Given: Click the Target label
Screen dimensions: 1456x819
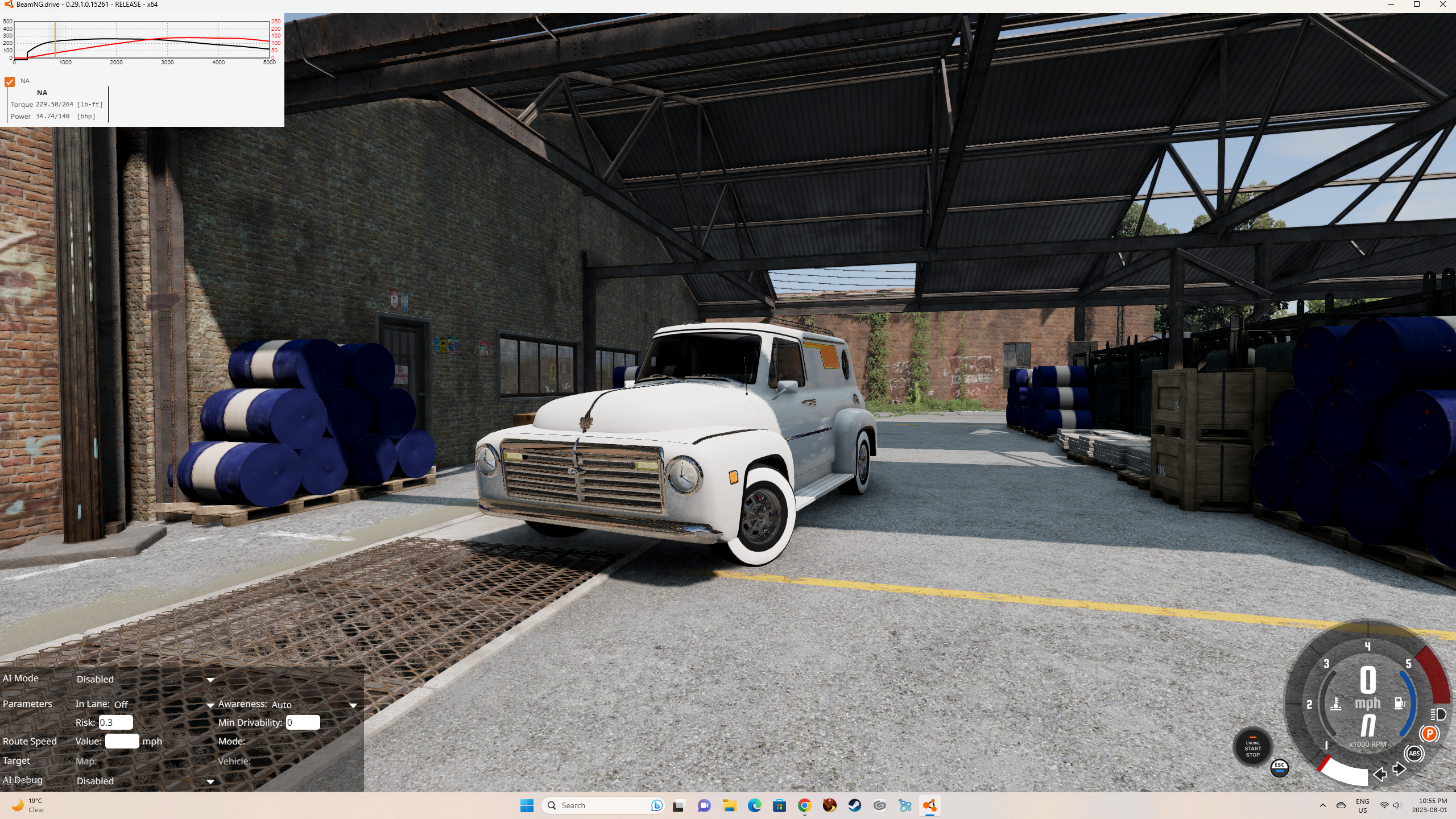Looking at the screenshot, I should click(16, 761).
